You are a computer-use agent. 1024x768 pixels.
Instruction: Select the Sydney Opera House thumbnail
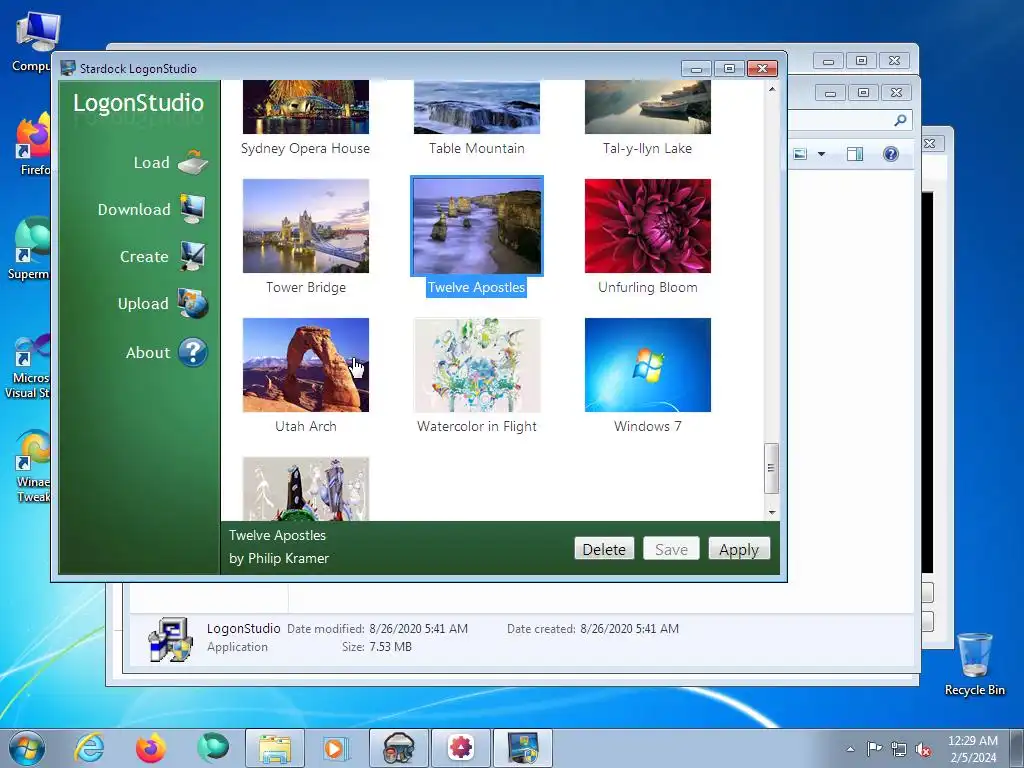point(306,107)
